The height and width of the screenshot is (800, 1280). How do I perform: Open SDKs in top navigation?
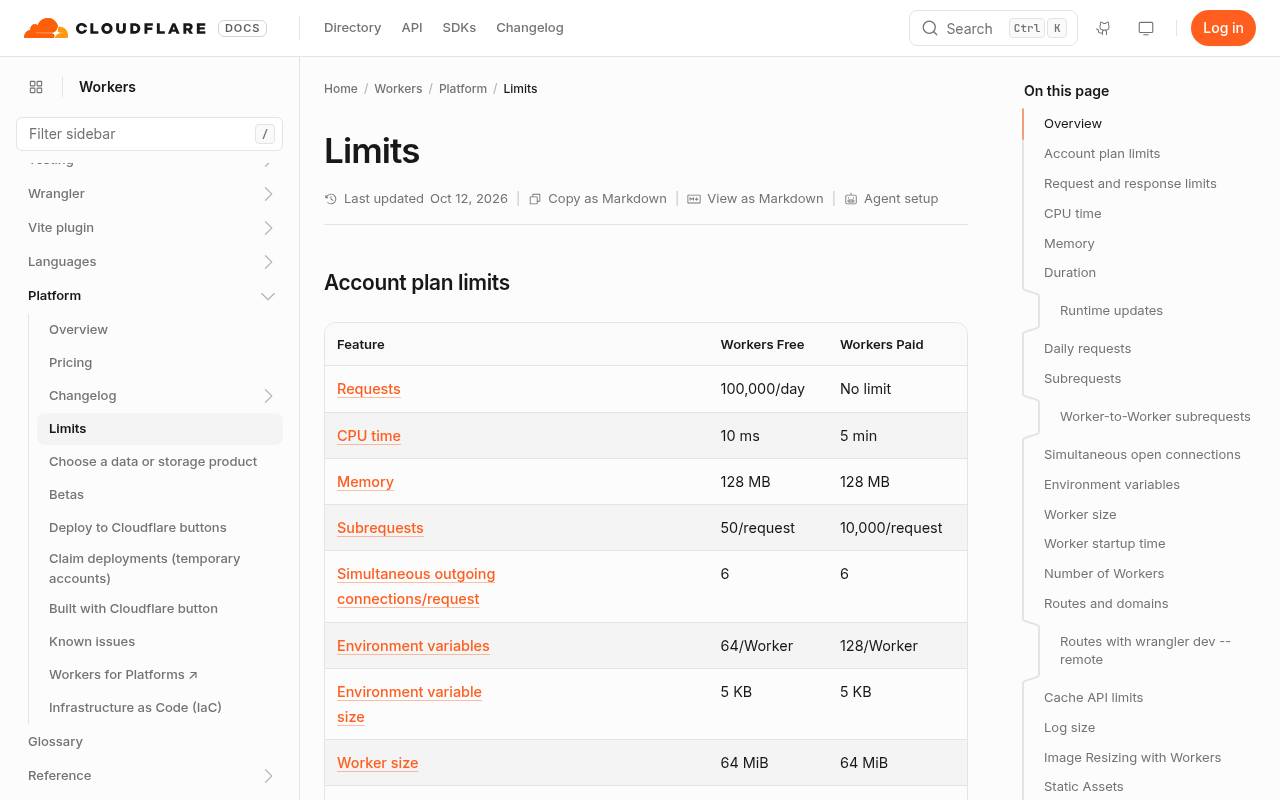point(459,28)
